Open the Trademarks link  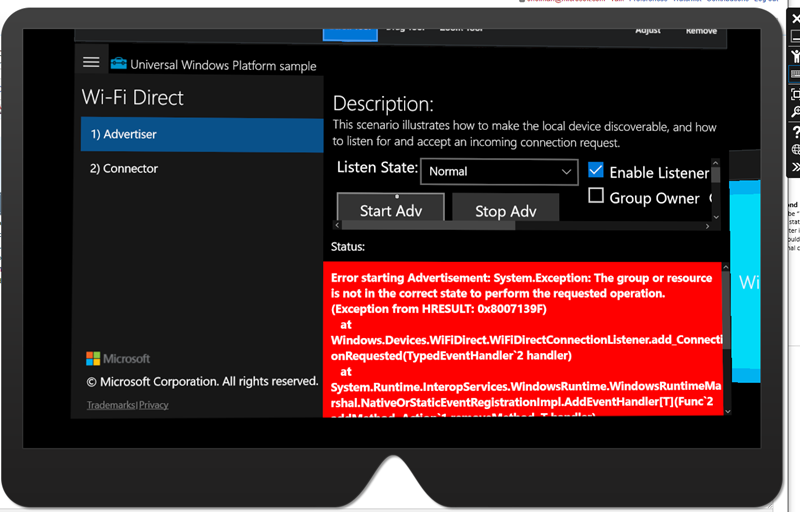[111, 405]
